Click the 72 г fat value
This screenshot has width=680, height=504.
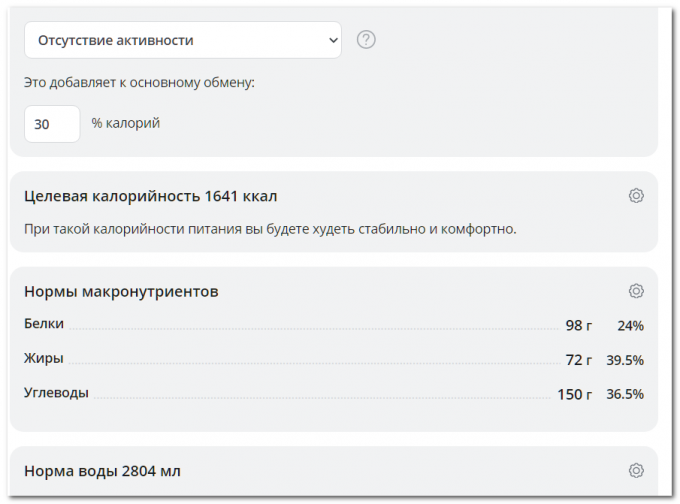click(578, 360)
